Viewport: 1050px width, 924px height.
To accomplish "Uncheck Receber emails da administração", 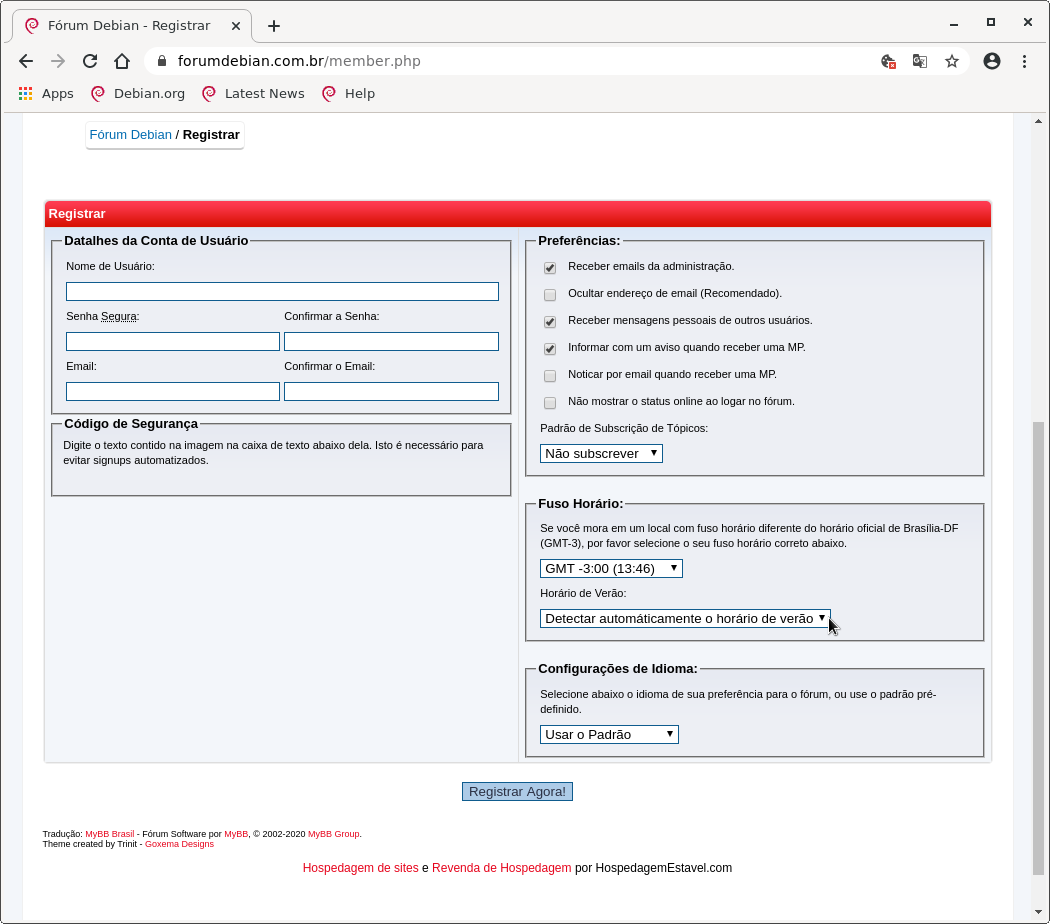I will pyautogui.click(x=550, y=268).
